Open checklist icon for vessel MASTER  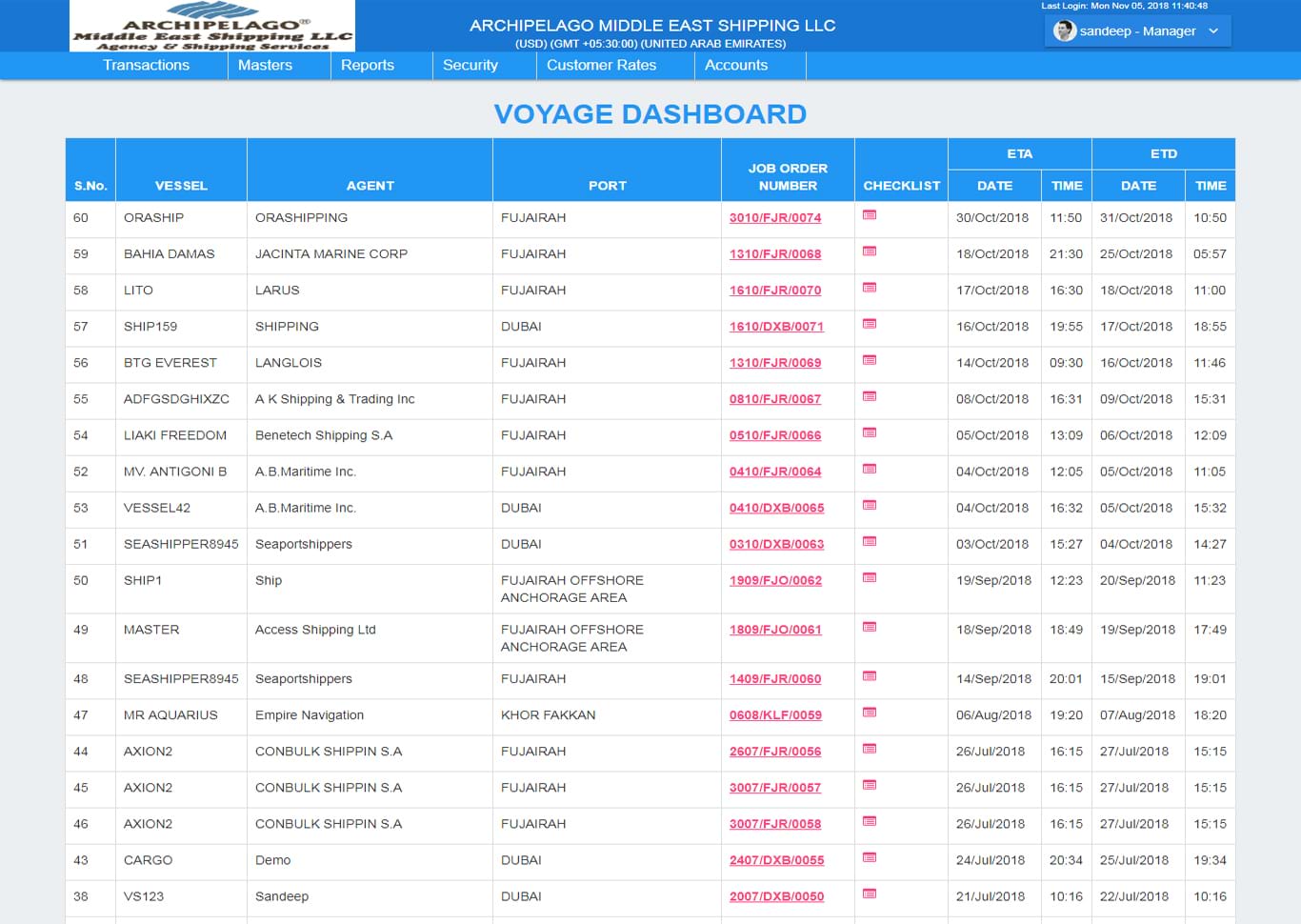869,627
